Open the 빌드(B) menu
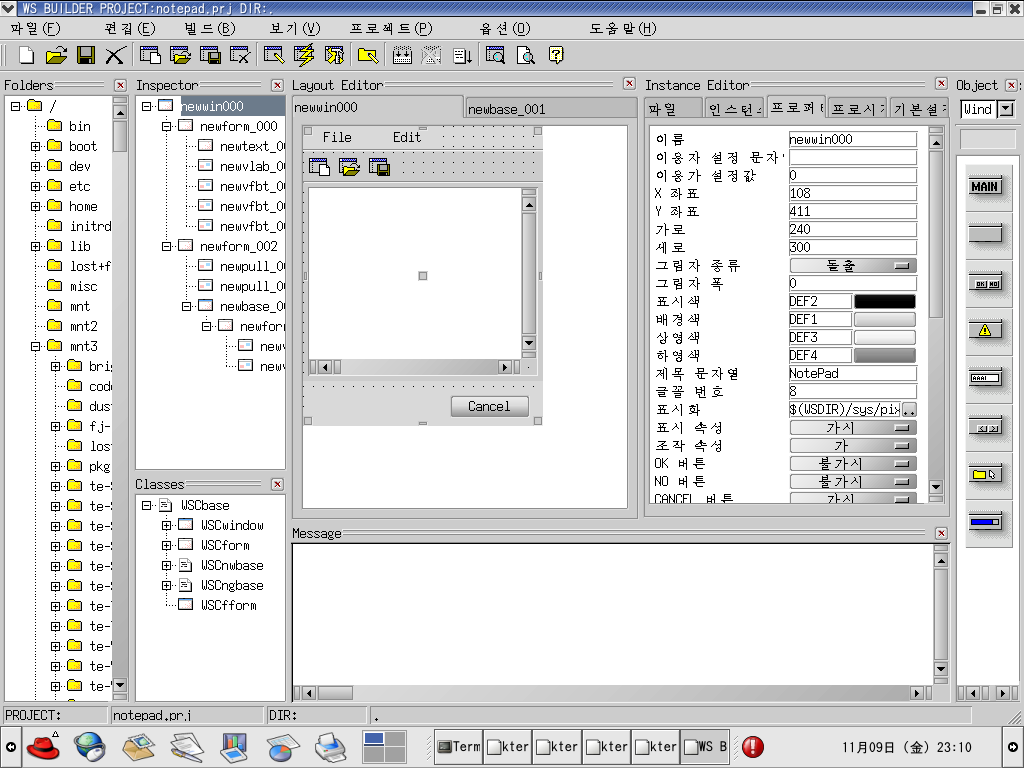The height and width of the screenshot is (768, 1024). tap(210, 29)
